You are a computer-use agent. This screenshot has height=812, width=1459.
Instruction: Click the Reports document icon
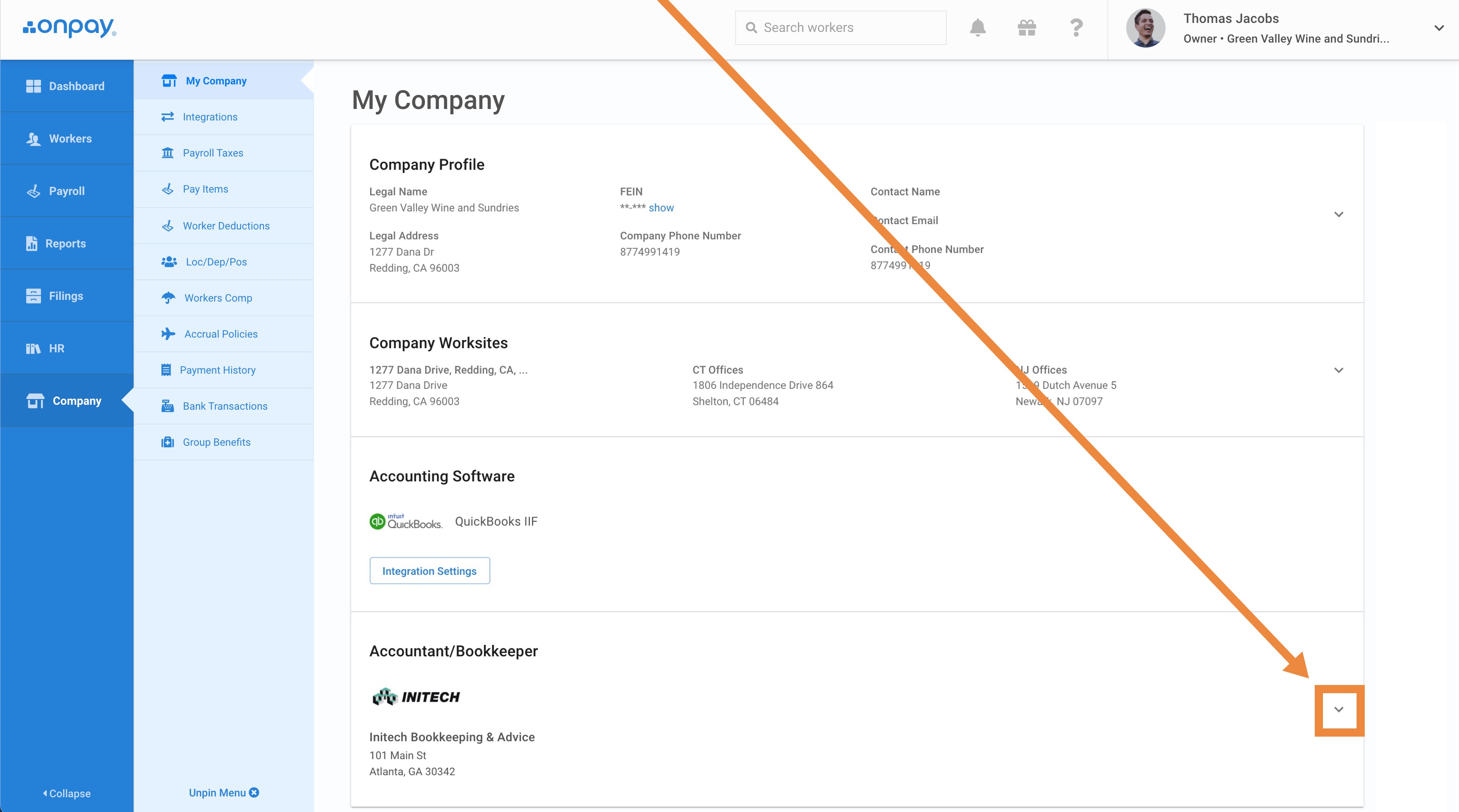point(32,243)
